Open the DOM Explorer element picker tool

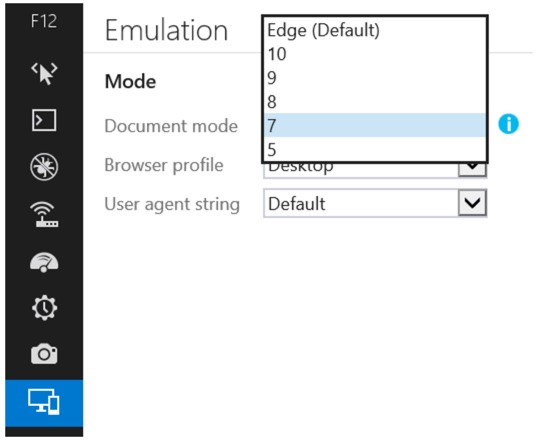click(44, 73)
